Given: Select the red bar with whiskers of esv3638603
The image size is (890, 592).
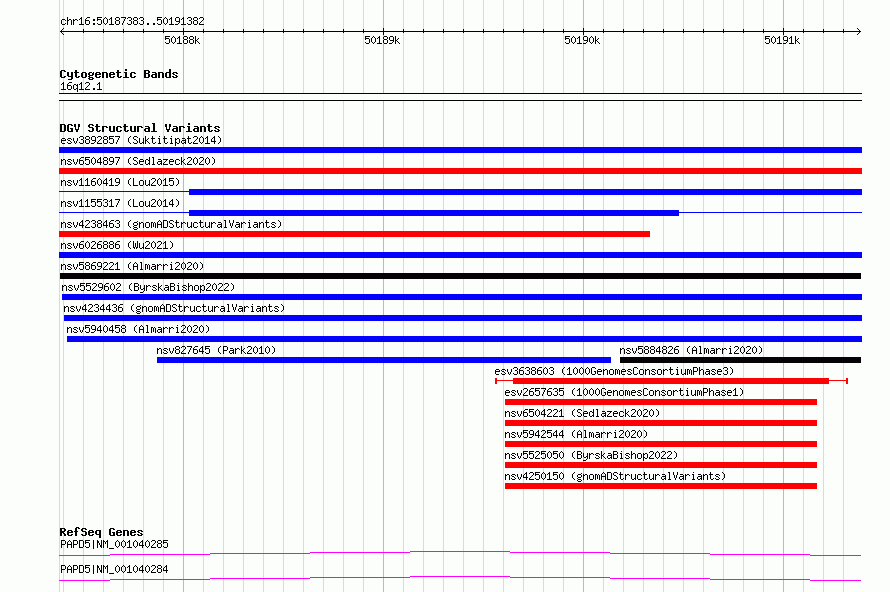Looking at the screenshot, I should tap(671, 381).
